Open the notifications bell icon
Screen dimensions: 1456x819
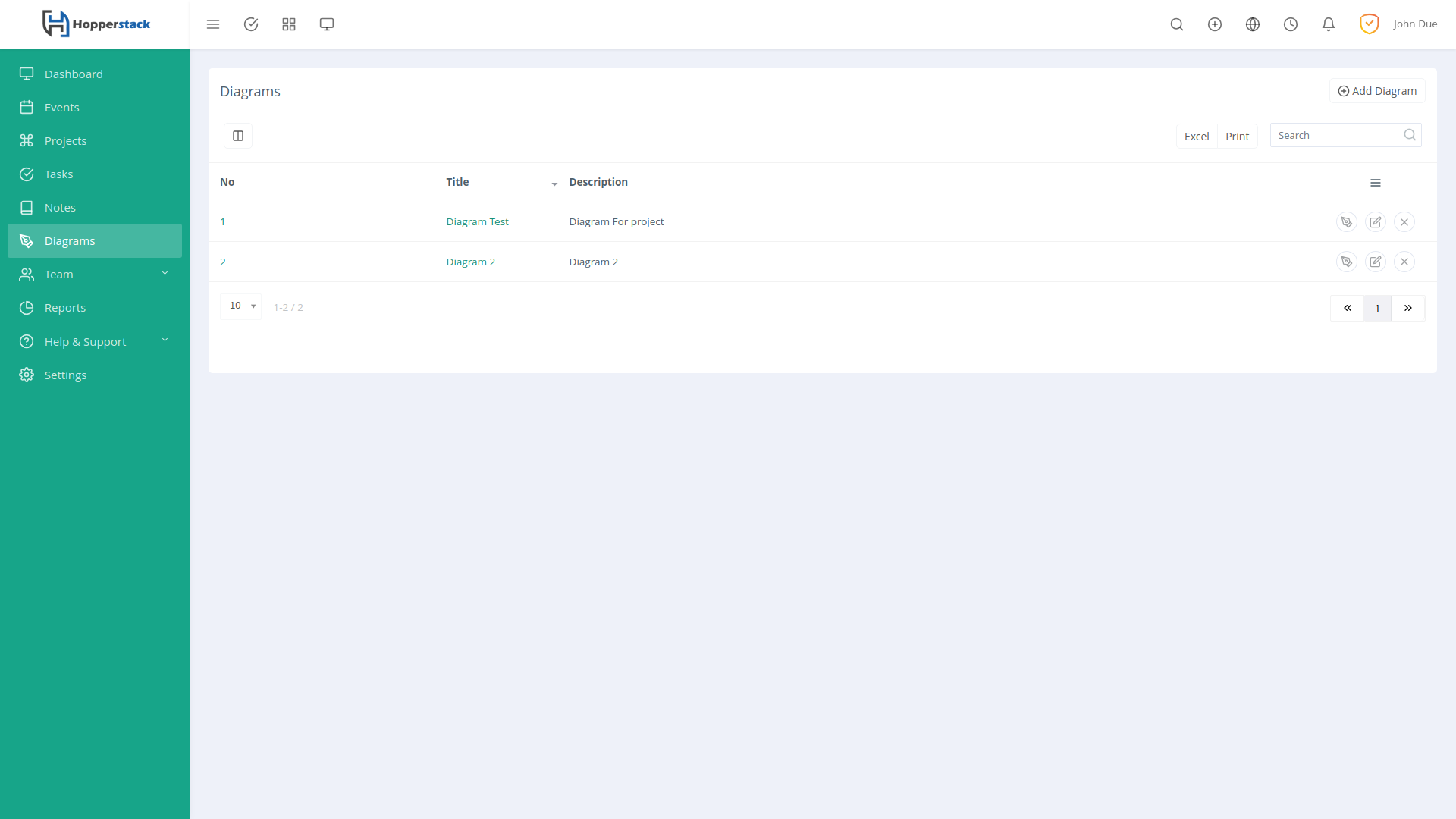1329,24
